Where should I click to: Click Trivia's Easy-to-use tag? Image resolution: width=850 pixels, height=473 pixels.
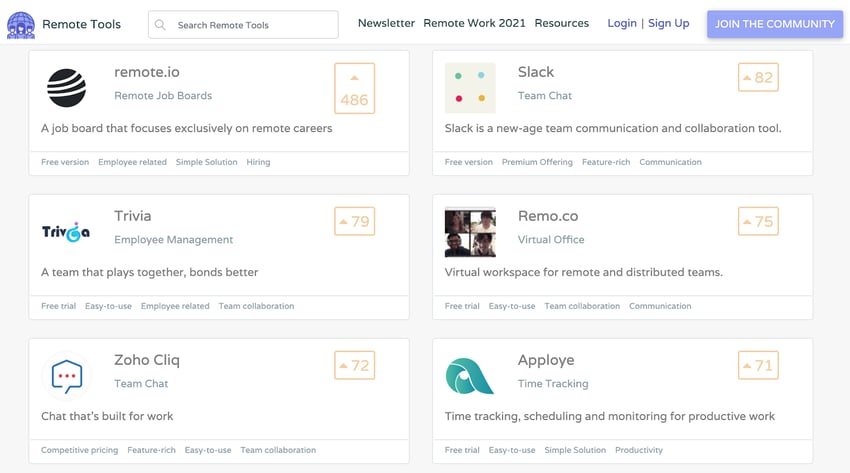click(x=108, y=306)
